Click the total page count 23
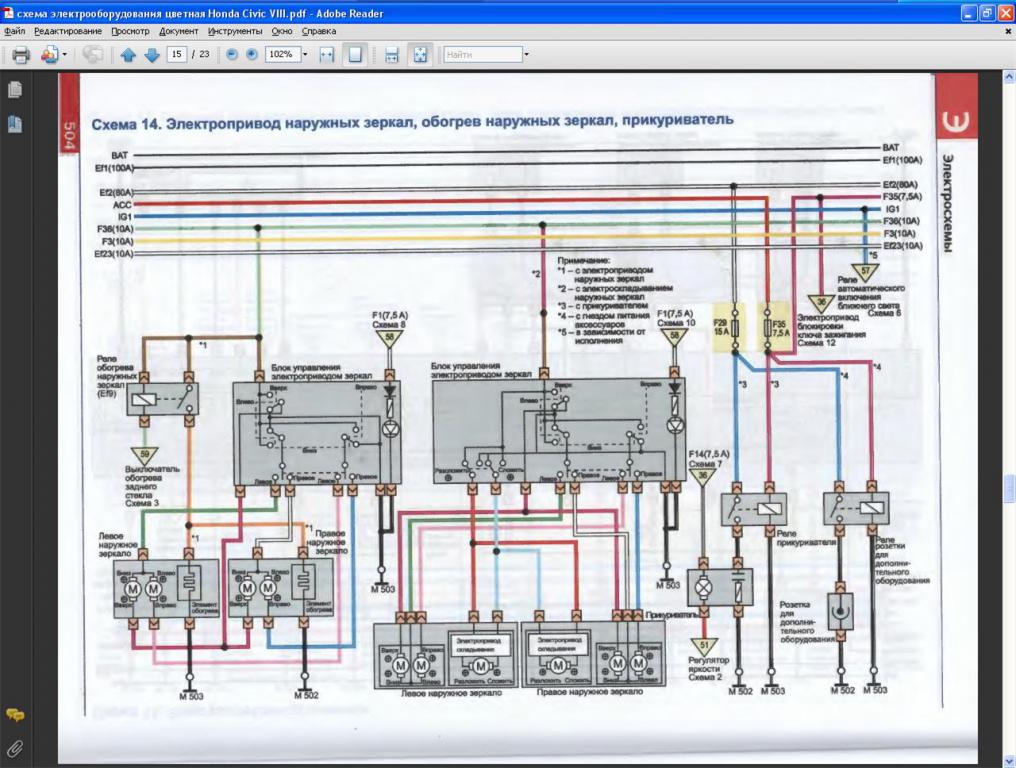 click(205, 54)
